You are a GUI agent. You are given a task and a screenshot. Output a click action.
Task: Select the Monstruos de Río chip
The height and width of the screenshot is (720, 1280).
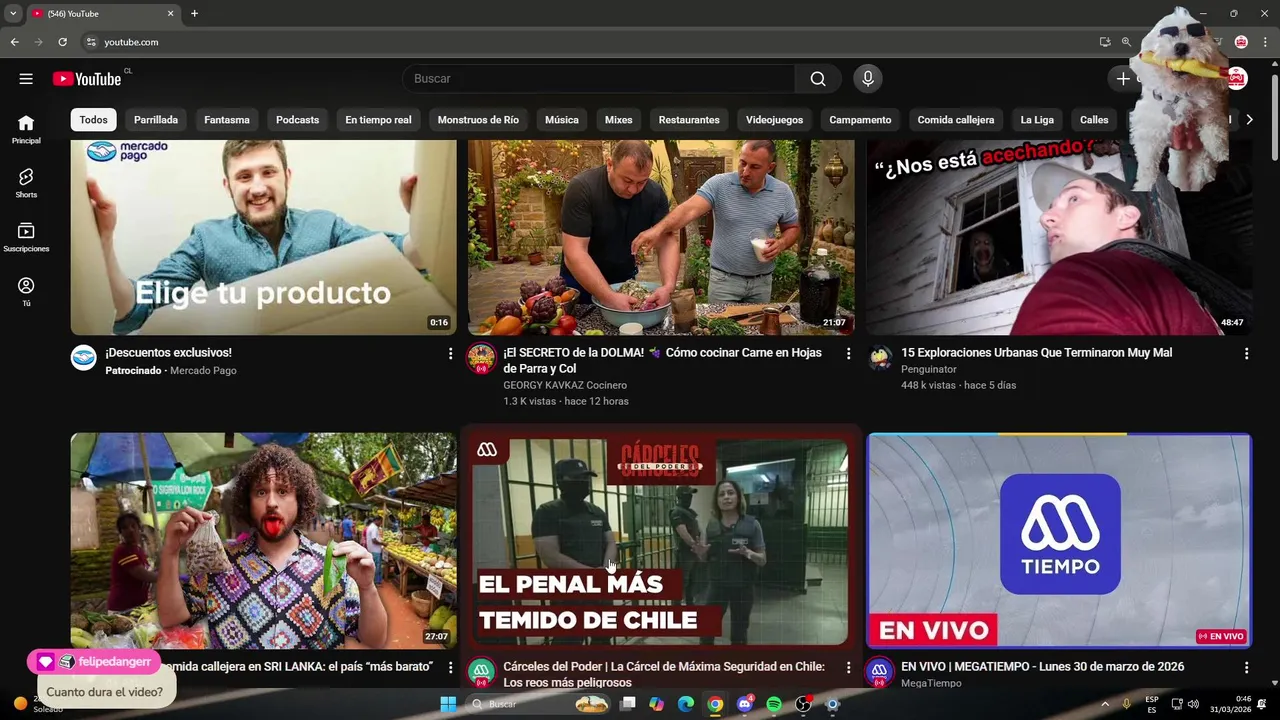click(x=478, y=120)
